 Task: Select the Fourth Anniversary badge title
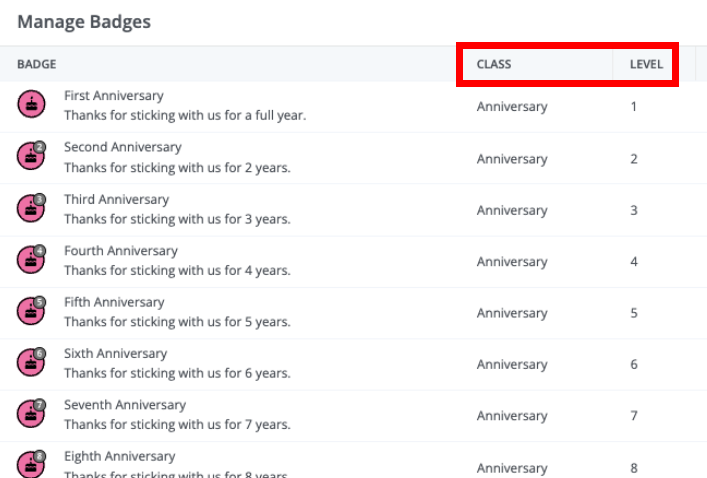coord(120,251)
